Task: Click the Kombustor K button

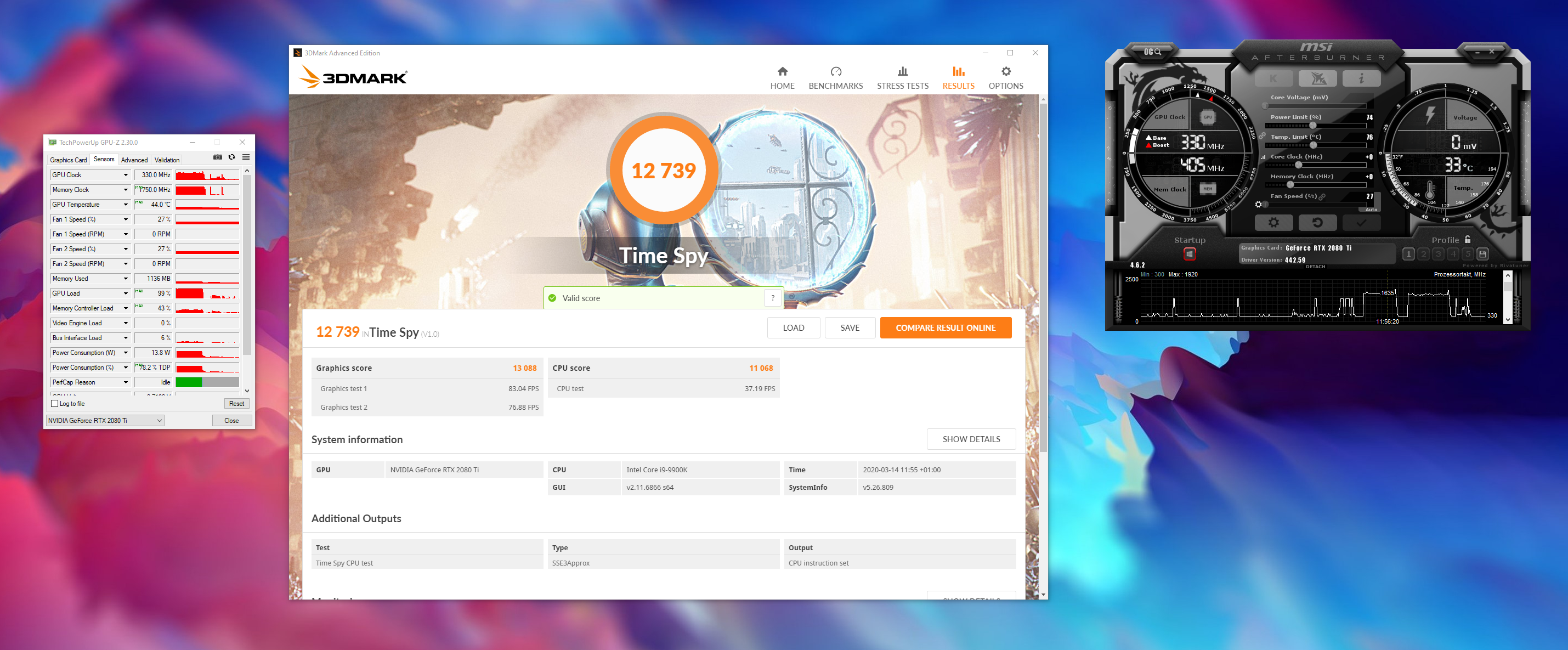Action: tap(1273, 78)
